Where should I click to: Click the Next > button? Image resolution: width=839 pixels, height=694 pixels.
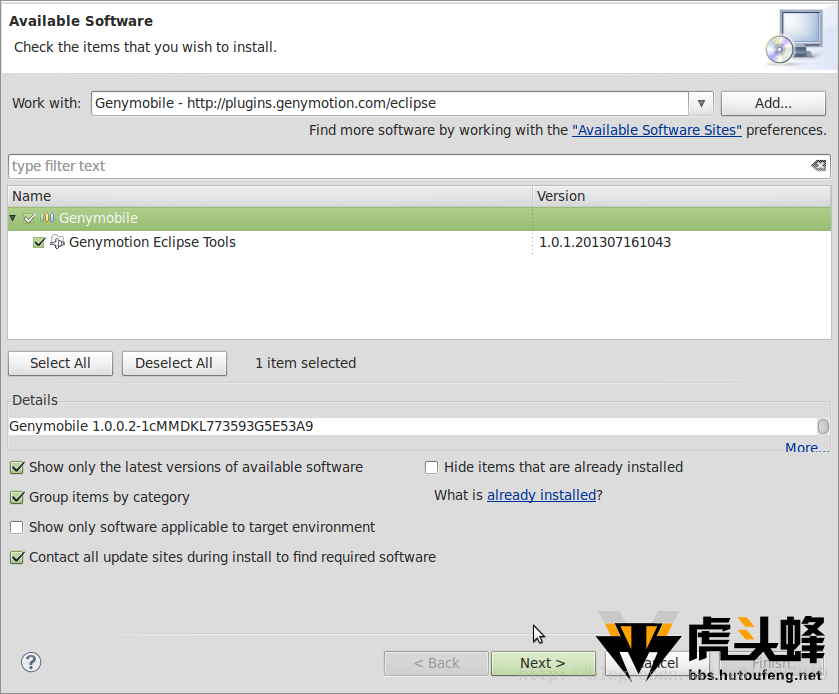(543, 663)
